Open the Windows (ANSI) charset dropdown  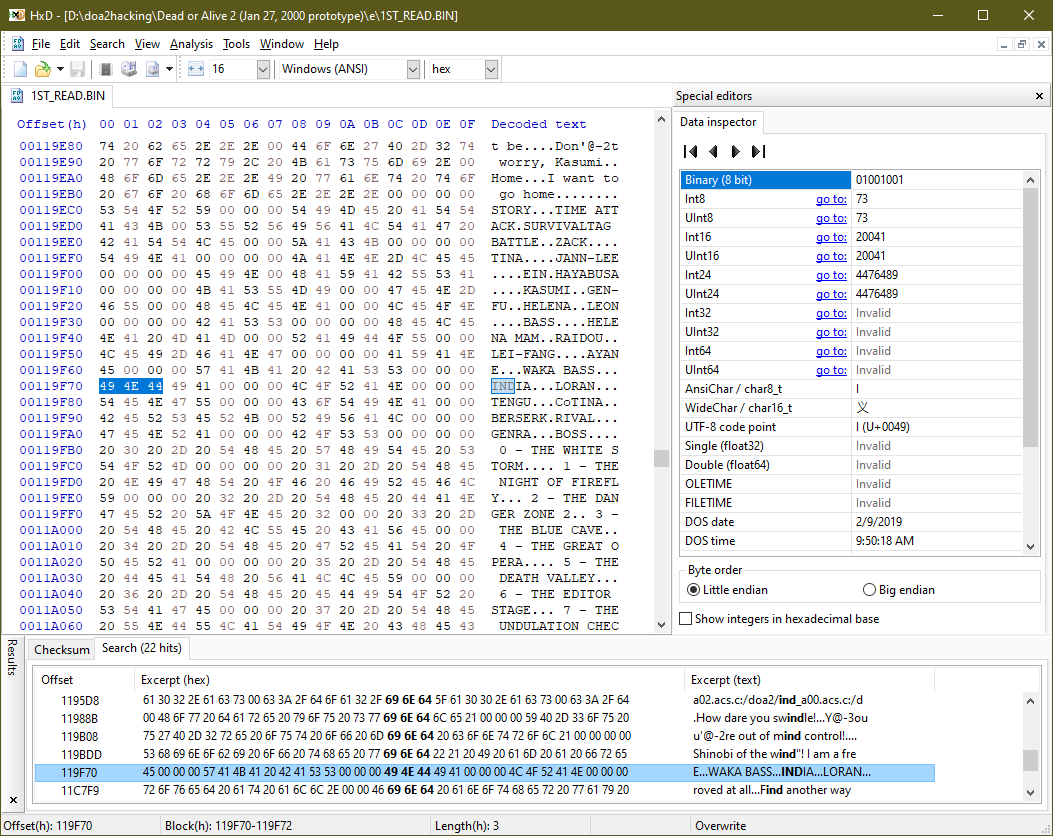[x=413, y=69]
